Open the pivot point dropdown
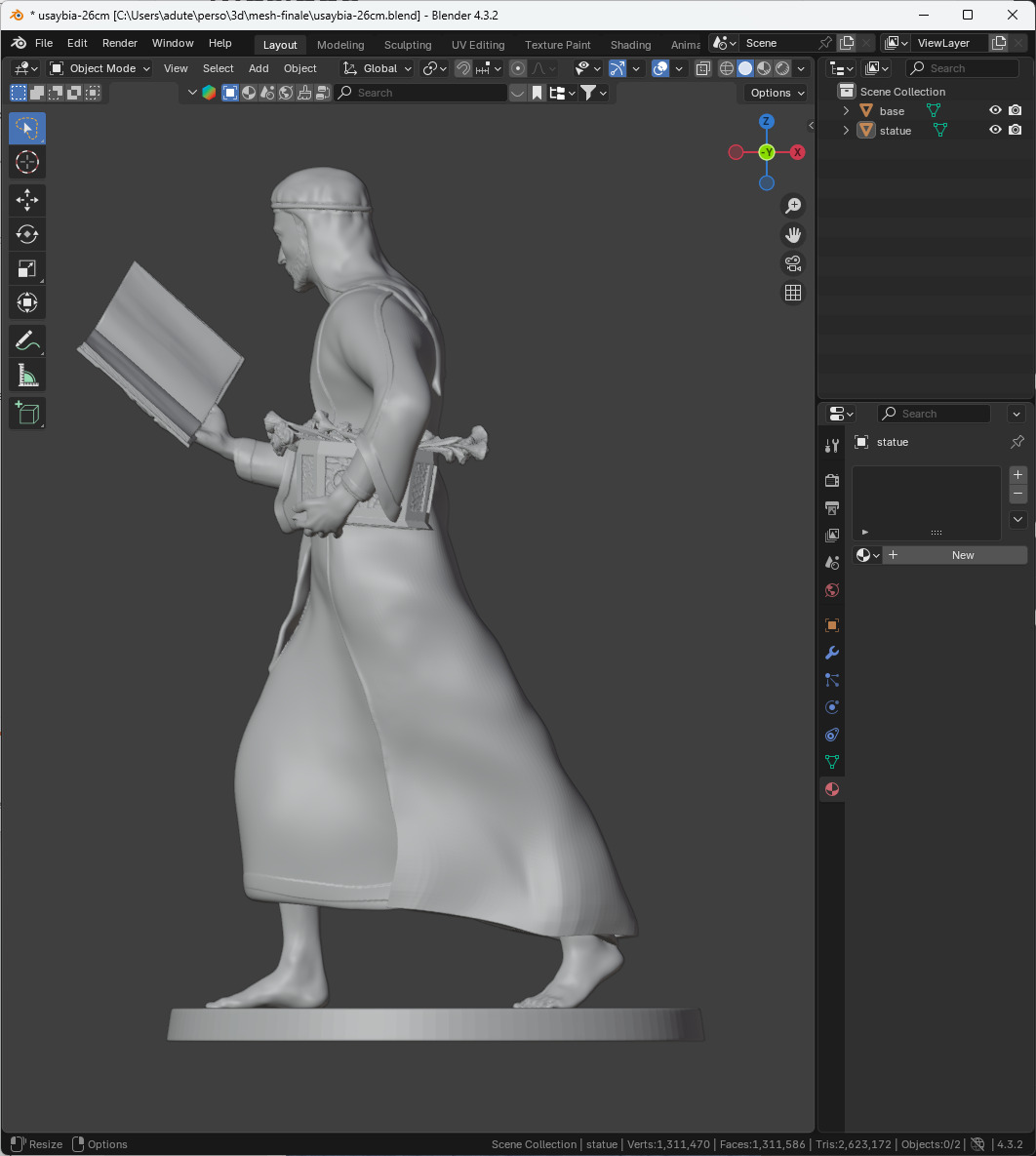 433,68
